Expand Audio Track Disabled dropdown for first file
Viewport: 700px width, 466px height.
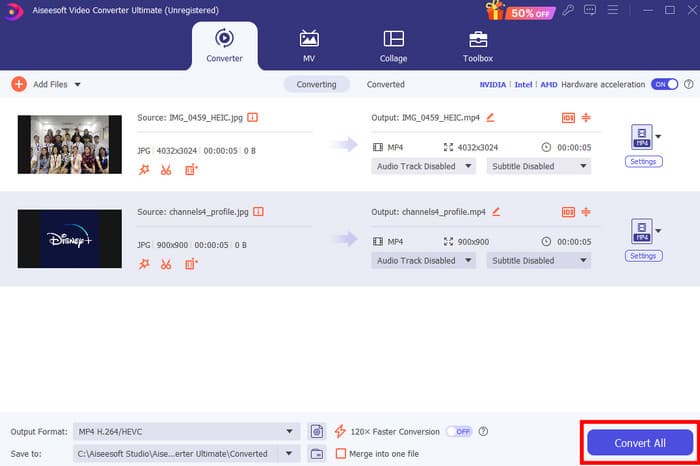[x=423, y=167]
